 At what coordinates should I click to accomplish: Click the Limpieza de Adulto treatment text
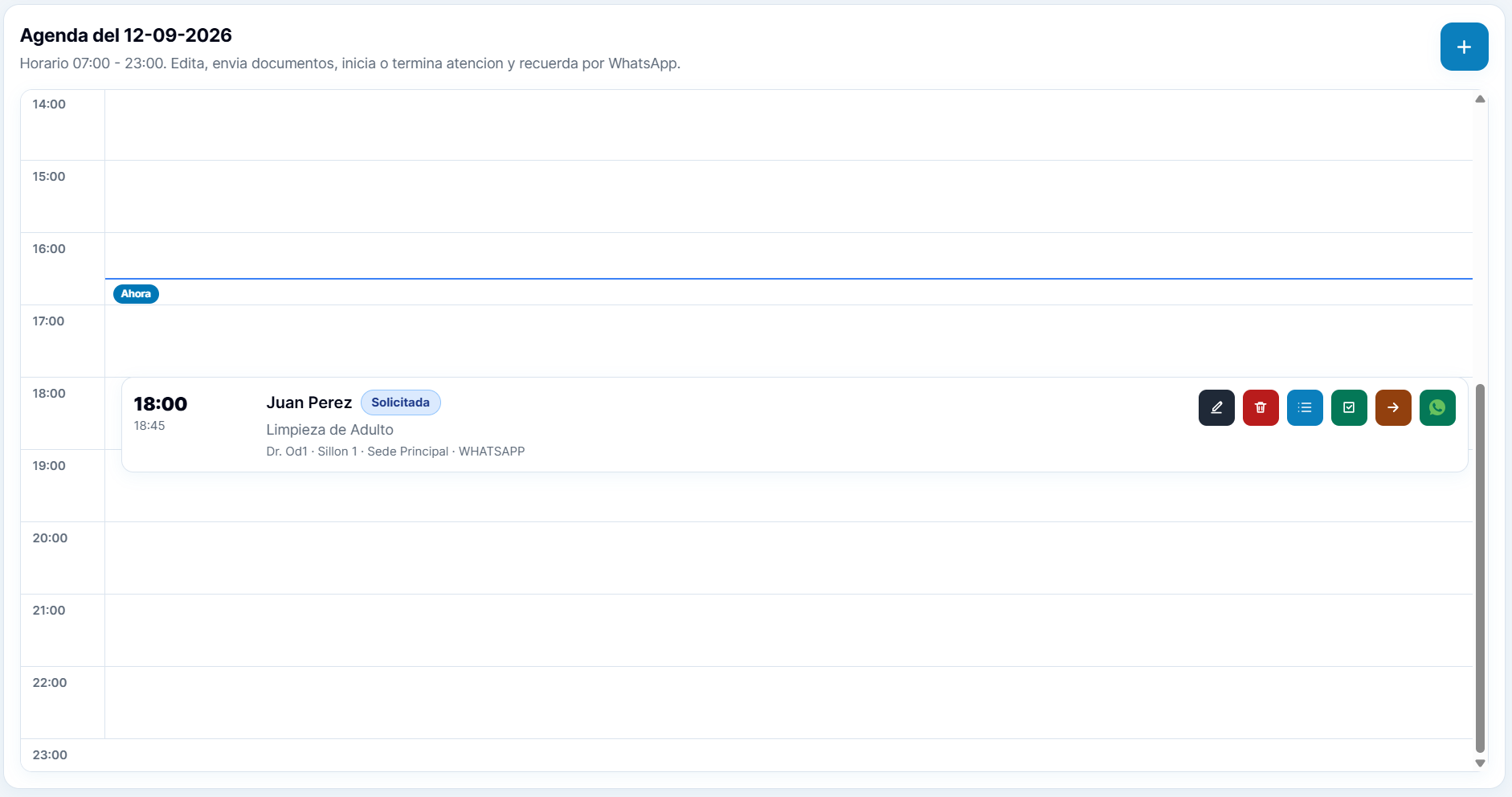(x=329, y=430)
